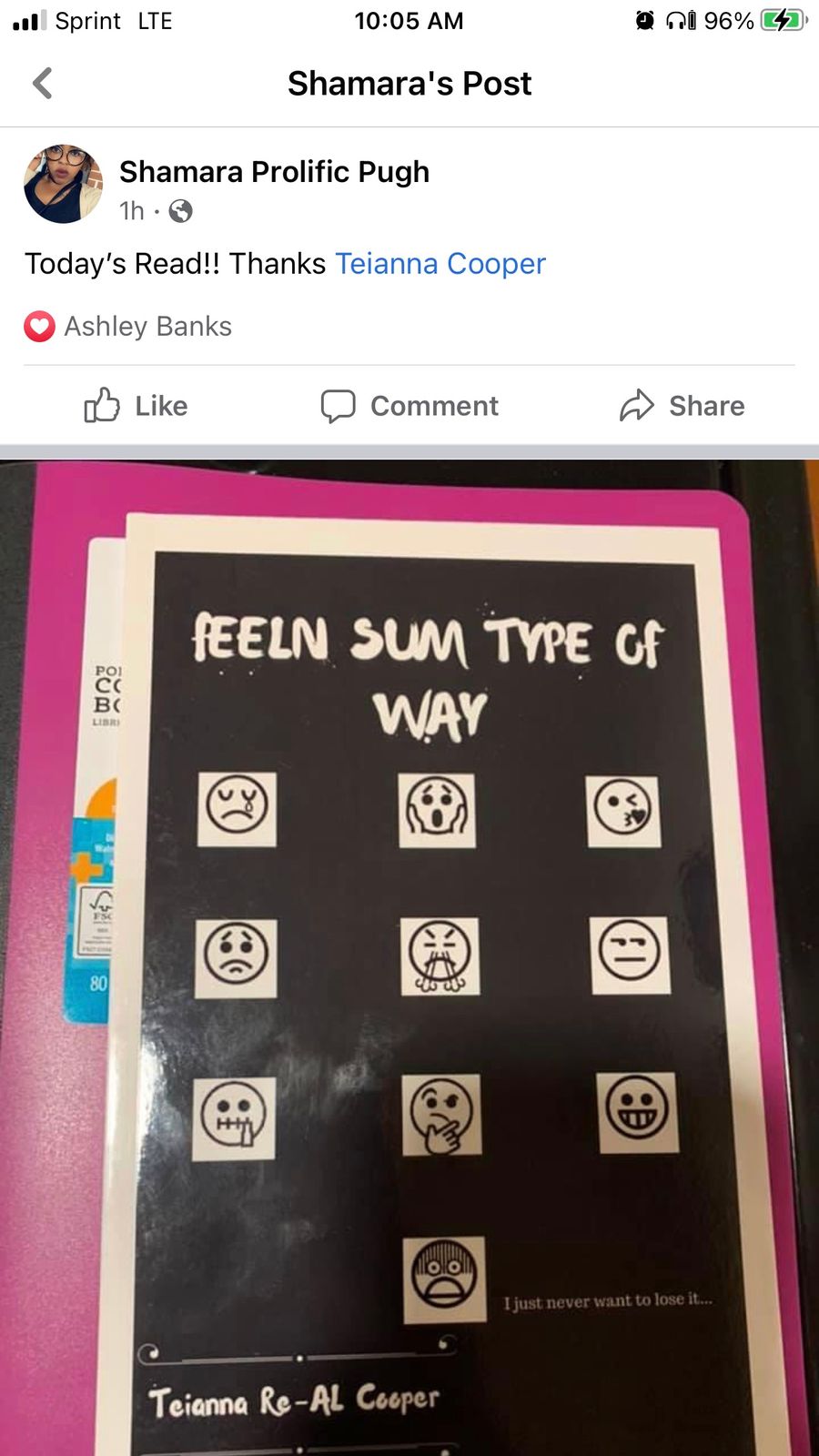
Task: Tap the battery status icon
Action: point(784,20)
